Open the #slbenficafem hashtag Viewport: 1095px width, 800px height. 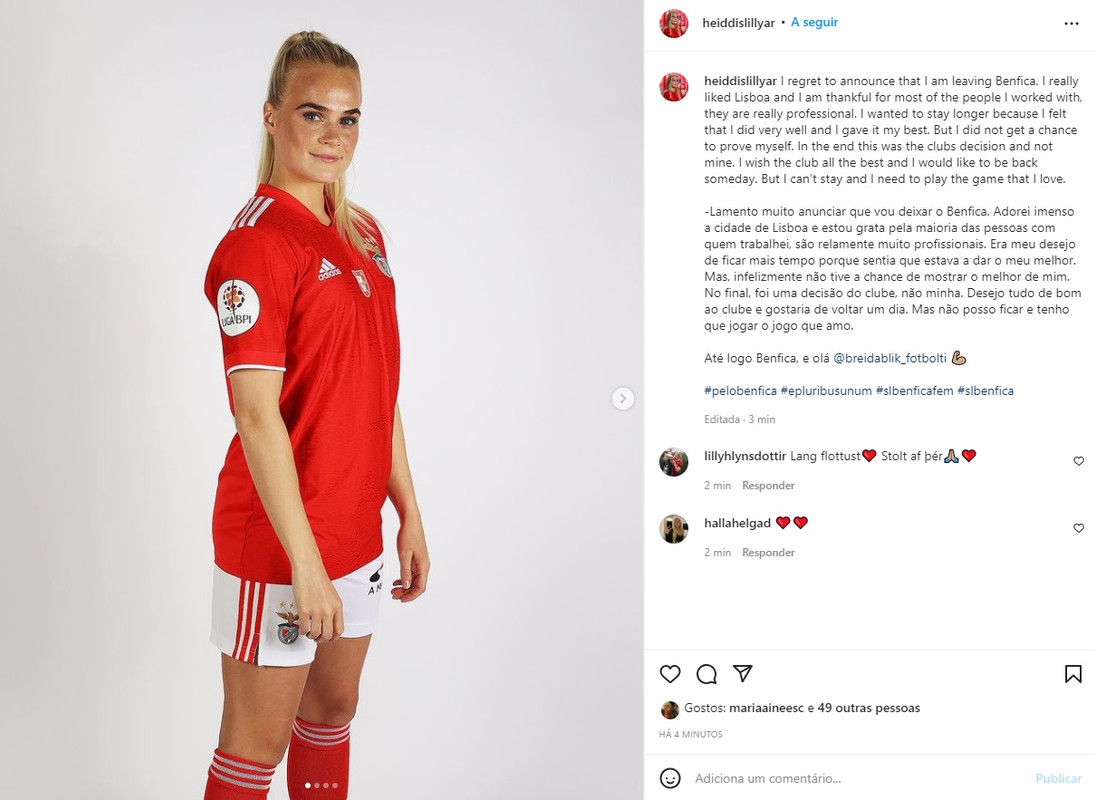[x=914, y=391]
